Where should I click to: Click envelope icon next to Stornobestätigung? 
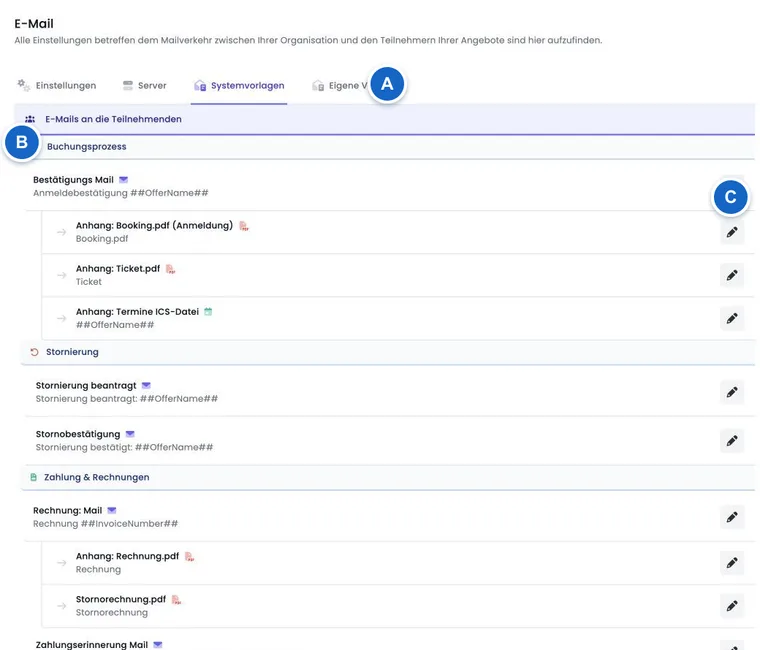130,434
